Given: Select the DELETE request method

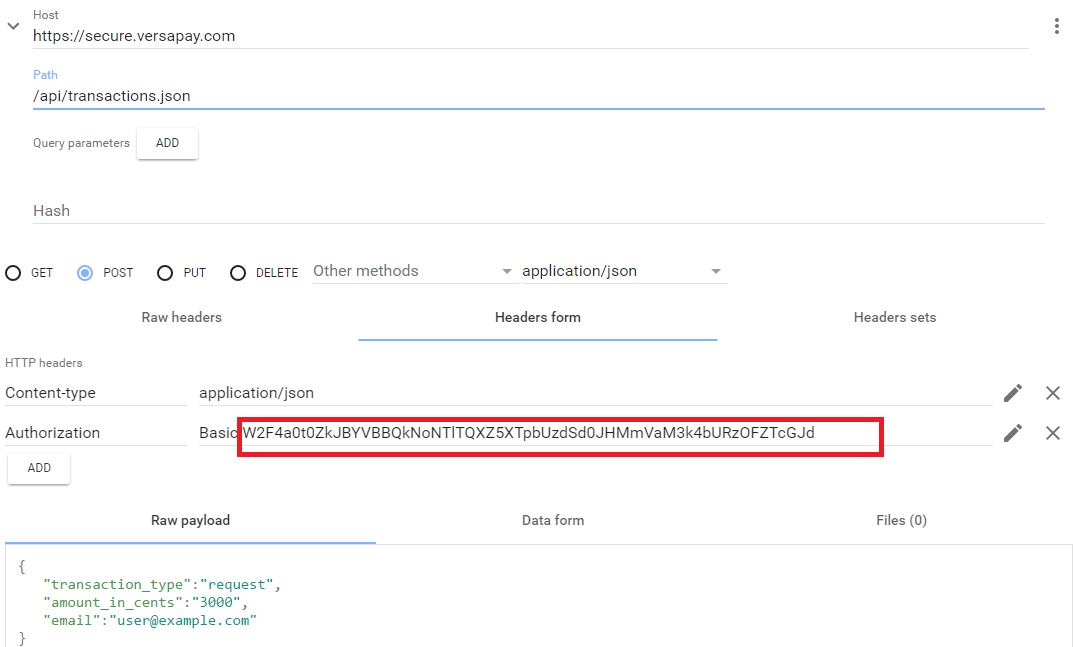Looking at the screenshot, I should pos(238,272).
